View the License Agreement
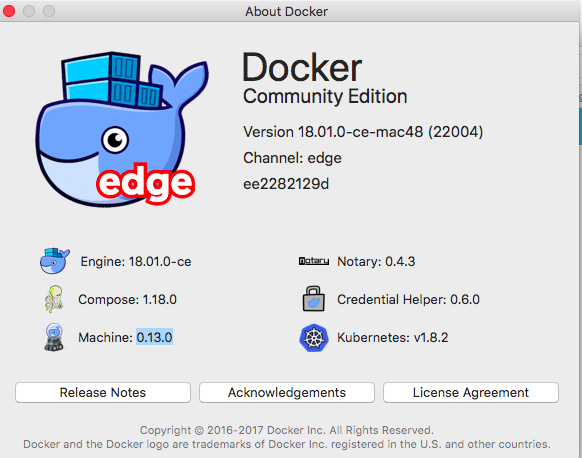 pos(471,392)
